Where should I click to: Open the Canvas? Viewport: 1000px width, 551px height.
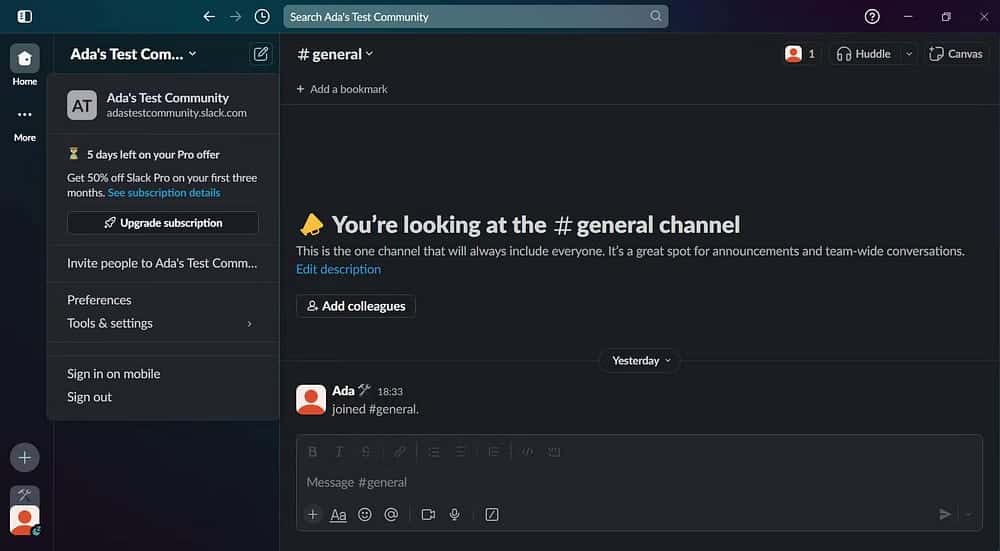tap(955, 54)
